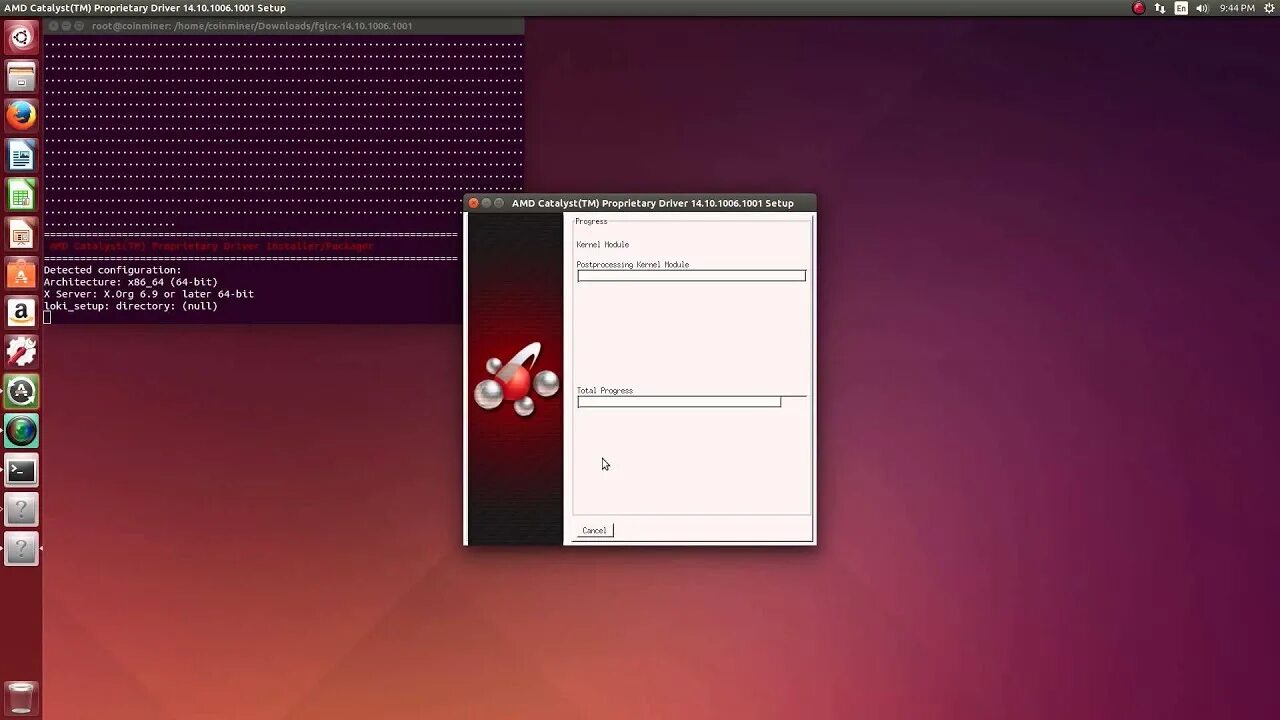Open System Settings wrench icon

coord(21,352)
